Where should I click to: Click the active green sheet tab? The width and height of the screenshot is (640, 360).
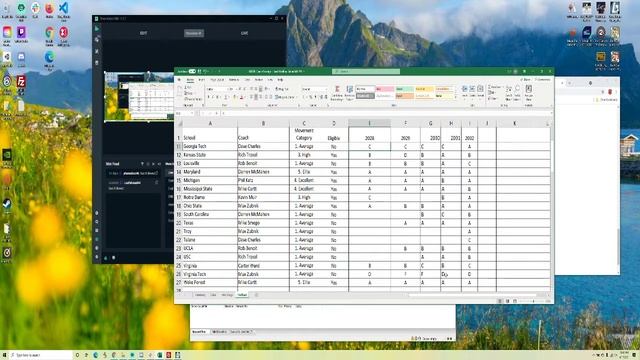[x=242, y=295]
